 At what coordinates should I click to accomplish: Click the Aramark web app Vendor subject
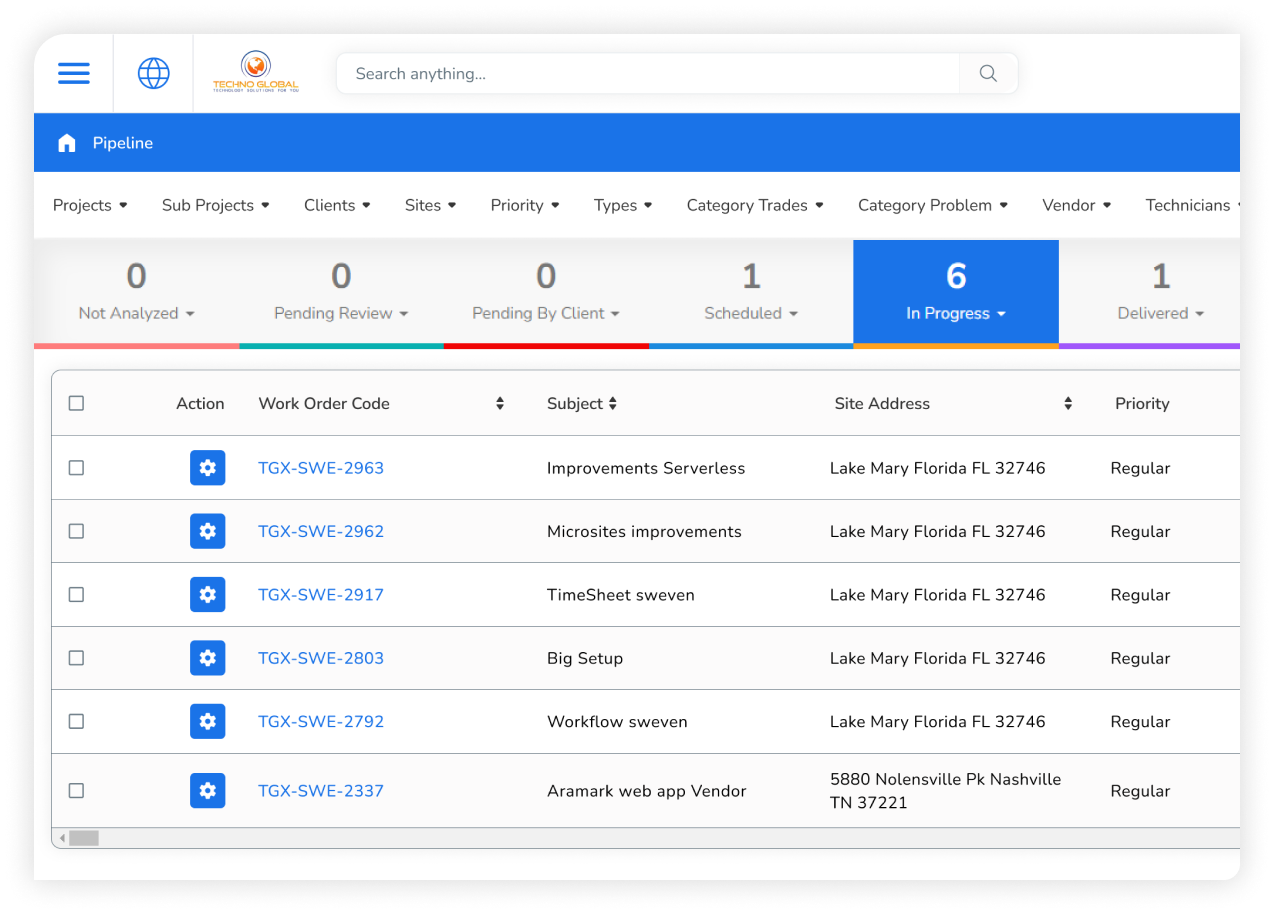pyautogui.click(x=647, y=790)
